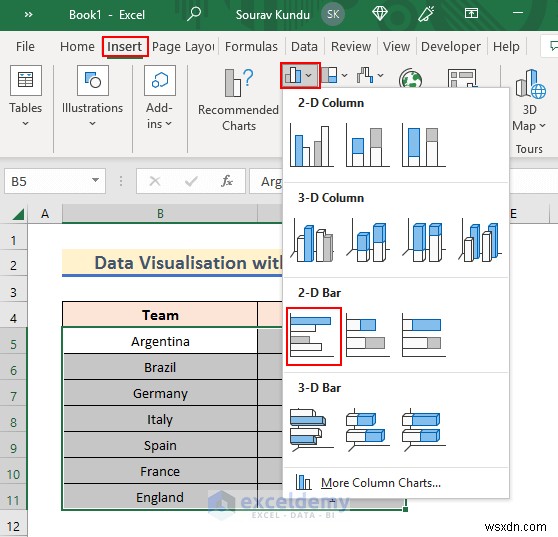Viewport: 558px width, 537px height.
Task: Select the Italy cell
Action: click(160, 419)
